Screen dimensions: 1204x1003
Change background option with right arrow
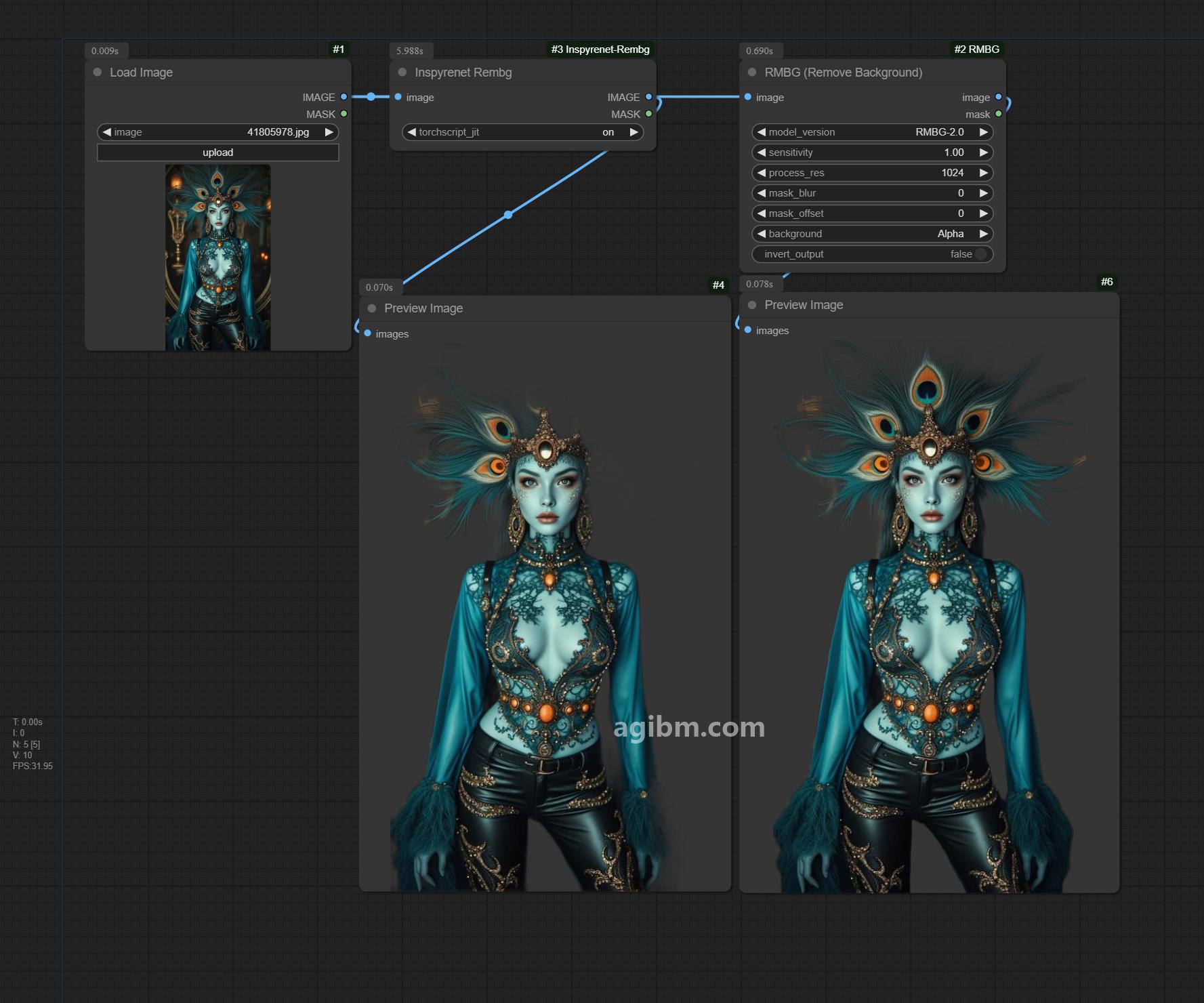point(984,234)
